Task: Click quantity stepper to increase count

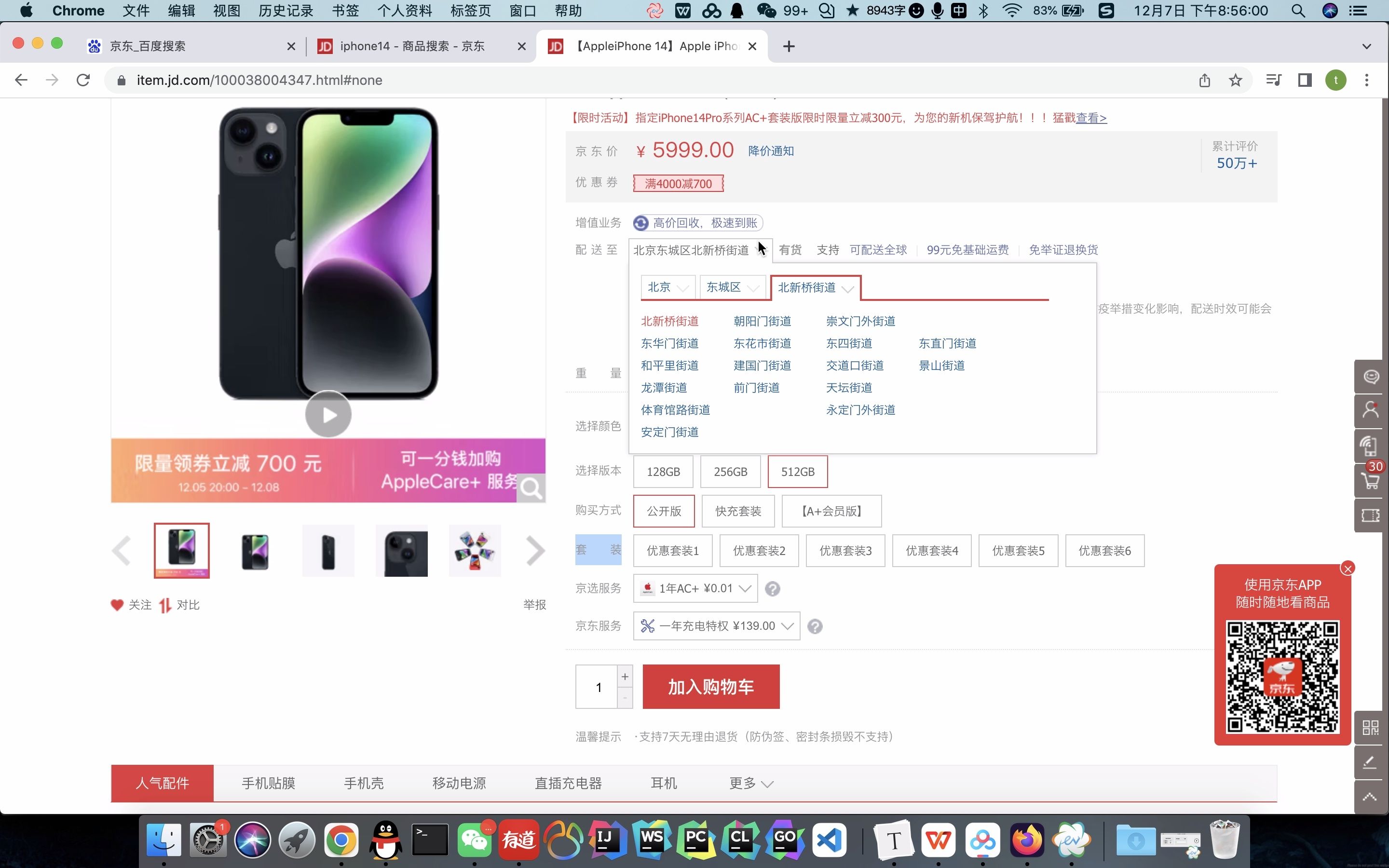Action: [x=624, y=676]
